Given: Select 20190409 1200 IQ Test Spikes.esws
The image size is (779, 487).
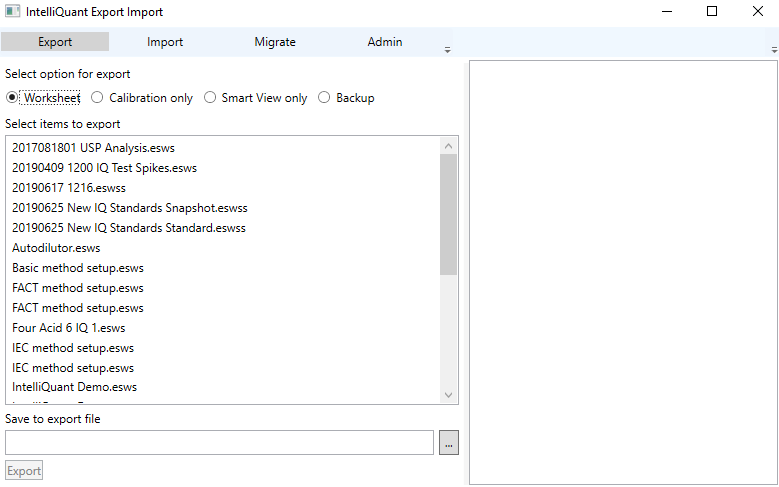Looking at the screenshot, I should coord(104,168).
